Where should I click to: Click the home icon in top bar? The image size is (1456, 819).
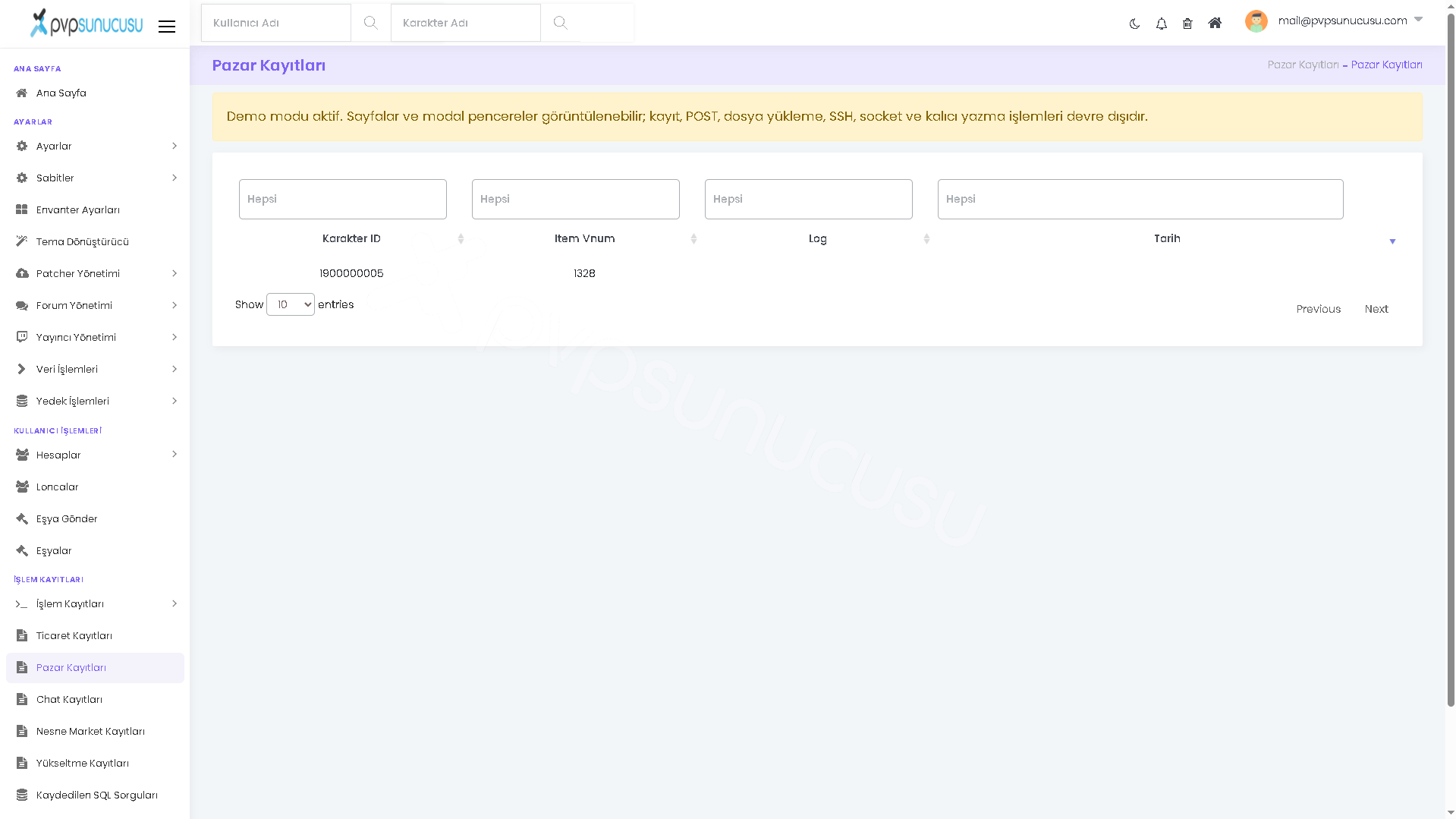click(1215, 23)
